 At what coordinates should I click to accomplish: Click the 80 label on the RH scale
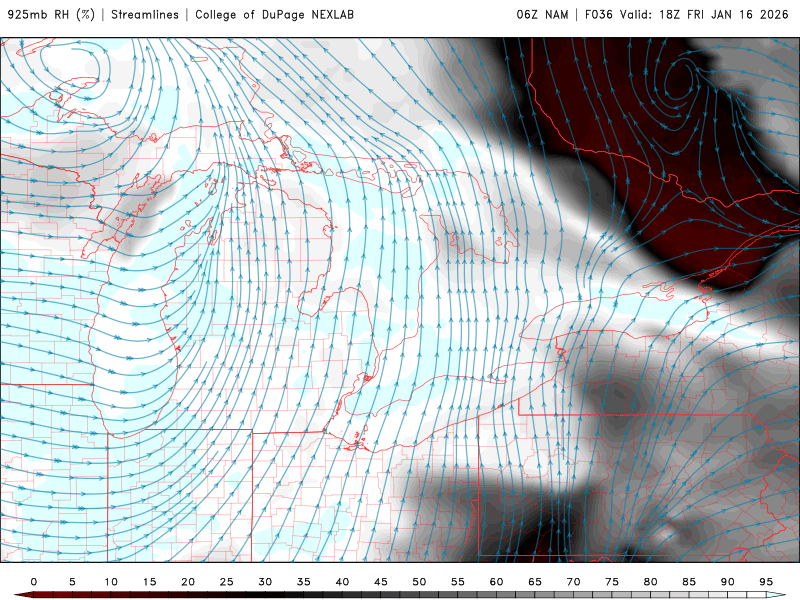click(650, 582)
